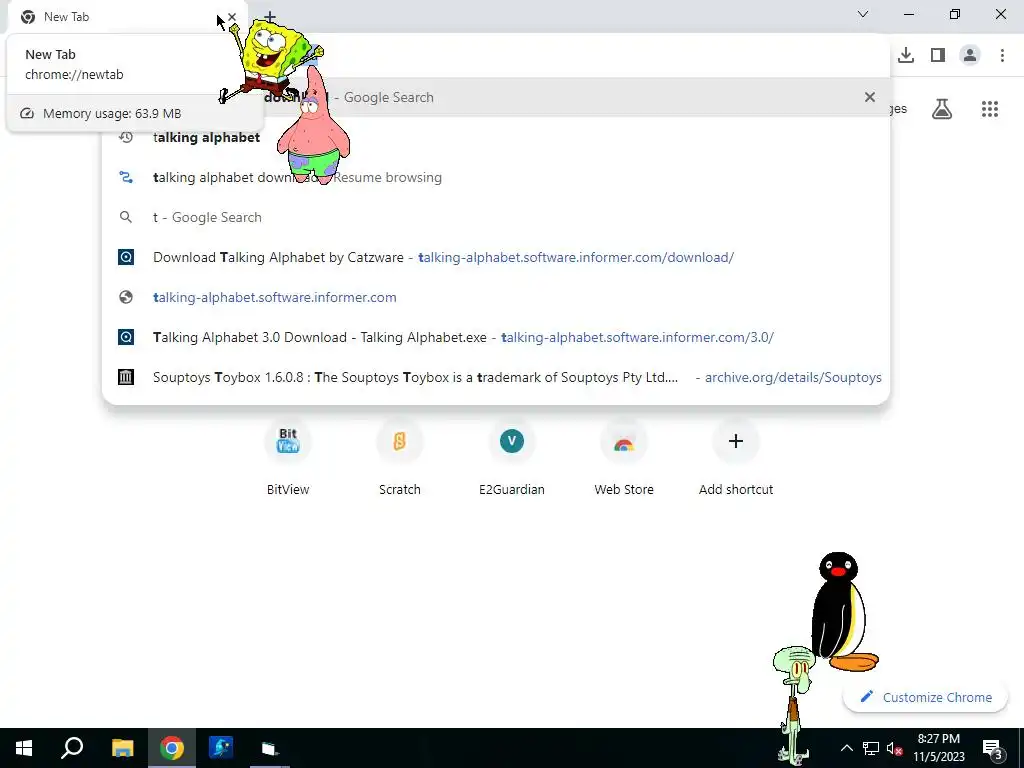1024x768 pixels.
Task: Open Windows taskbar search
Action: point(72,748)
